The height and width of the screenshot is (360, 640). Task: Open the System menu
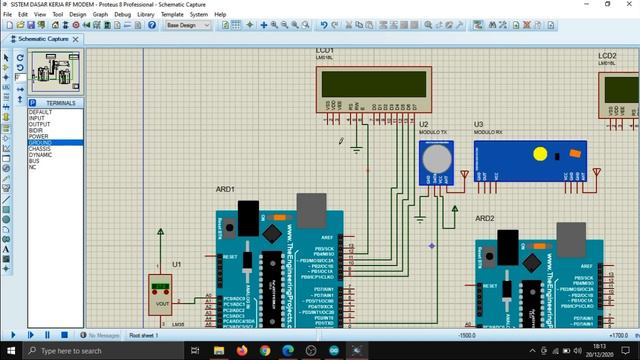(199, 14)
